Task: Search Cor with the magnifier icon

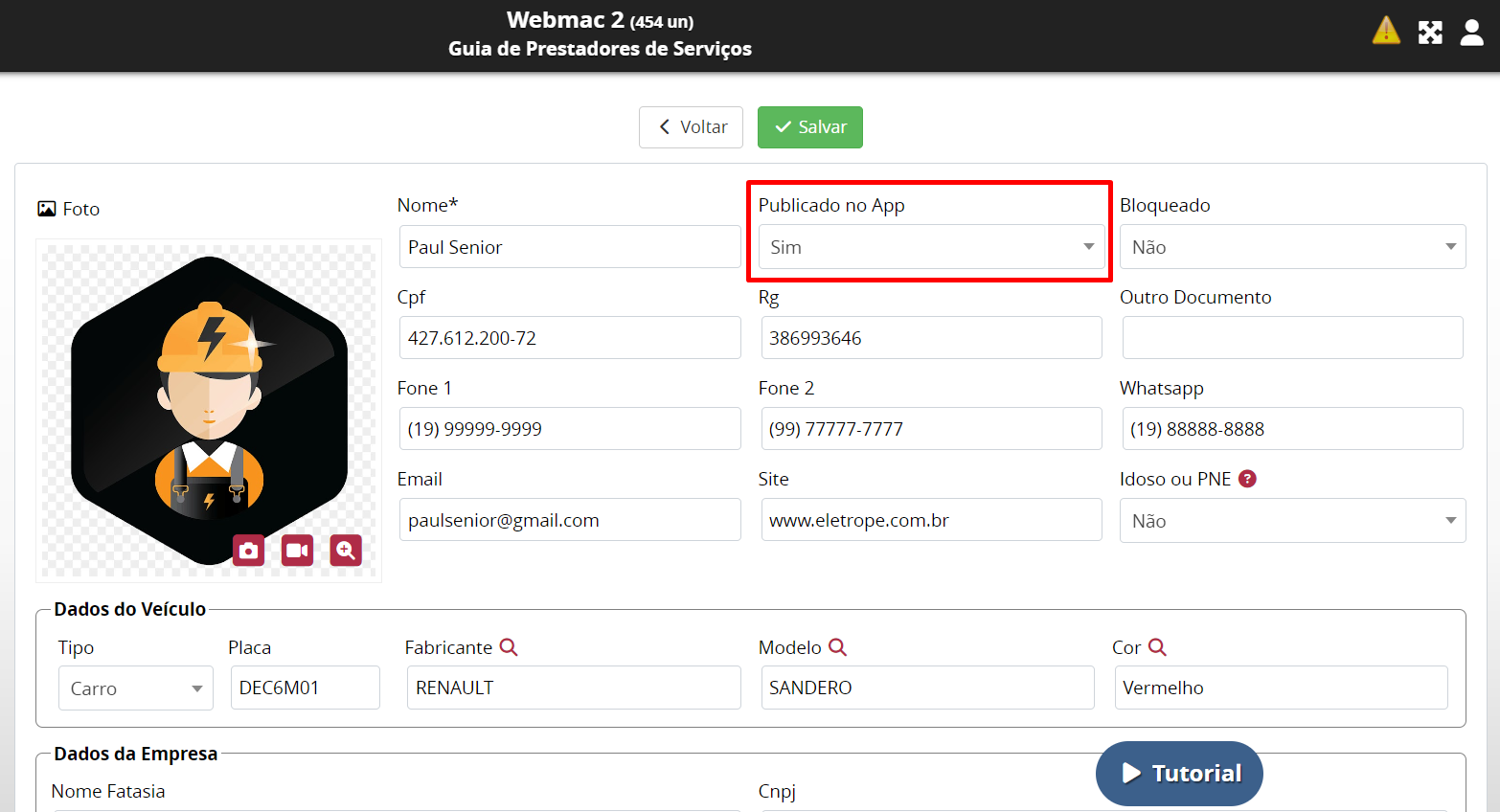Action: click(x=1157, y=647)
